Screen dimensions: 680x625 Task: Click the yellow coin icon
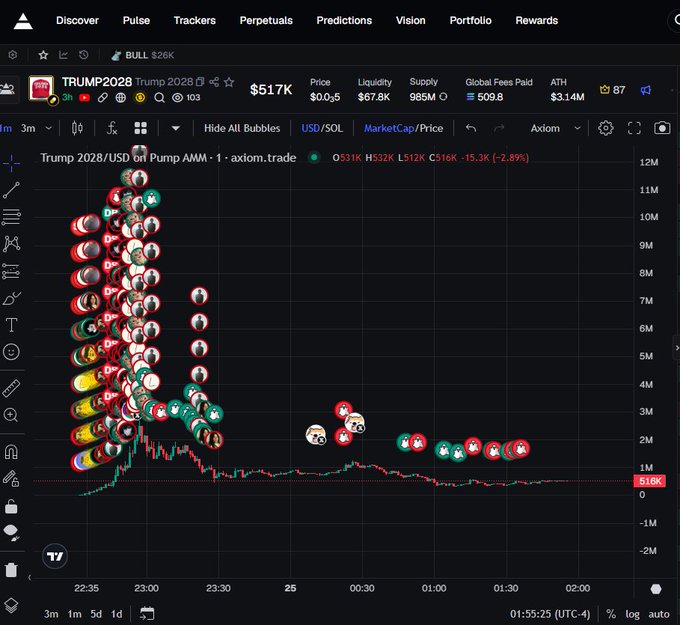[x=140, y=98]
